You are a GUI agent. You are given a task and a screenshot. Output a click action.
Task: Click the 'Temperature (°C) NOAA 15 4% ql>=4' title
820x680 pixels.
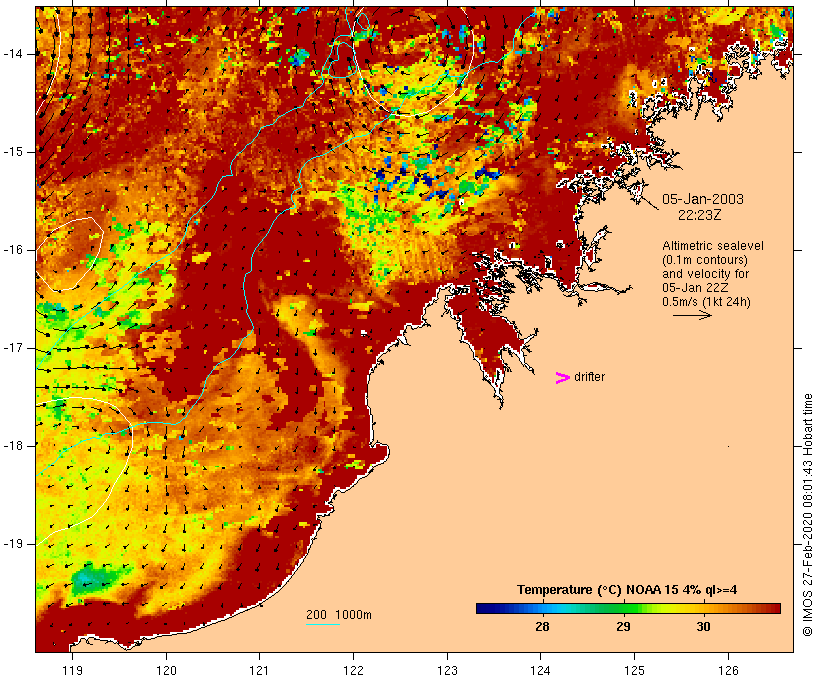click(627, 590)
